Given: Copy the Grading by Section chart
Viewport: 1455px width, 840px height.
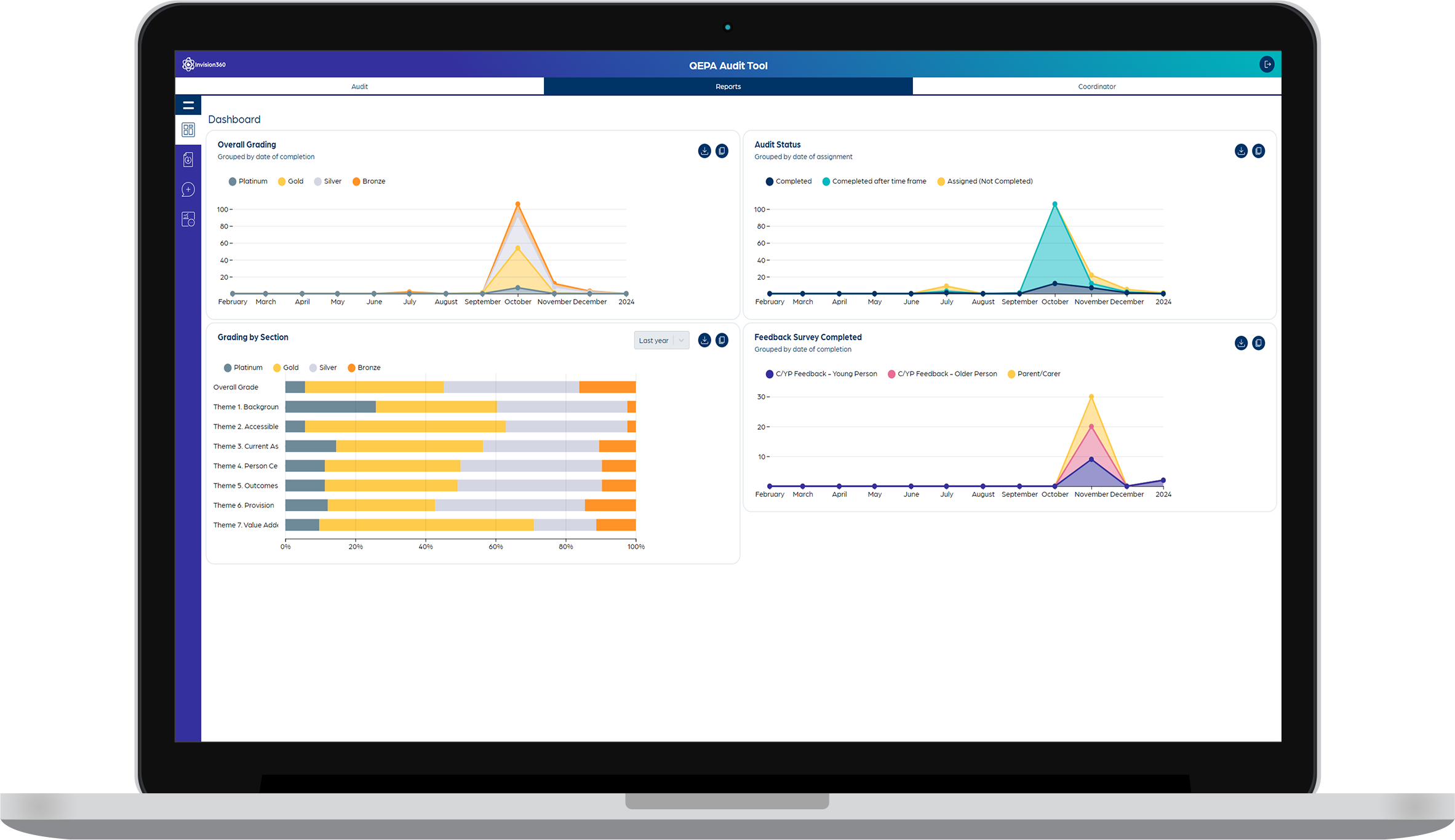Looking at the screenshot, I should pos(722,340).
